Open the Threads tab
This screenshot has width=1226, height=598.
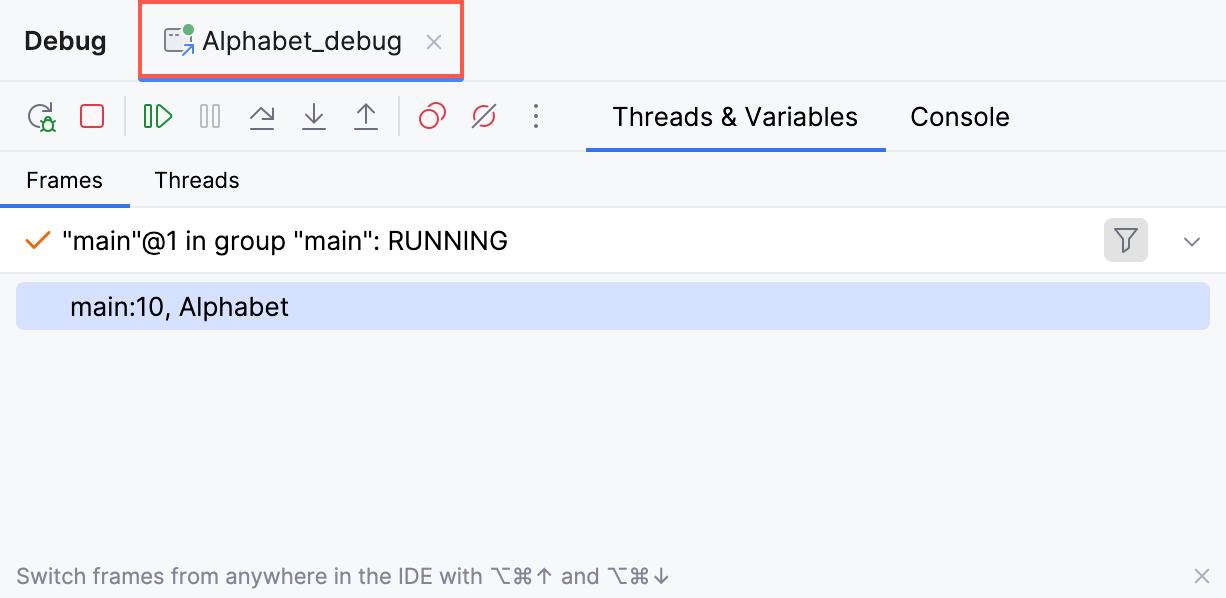click(x=196, y=180)
